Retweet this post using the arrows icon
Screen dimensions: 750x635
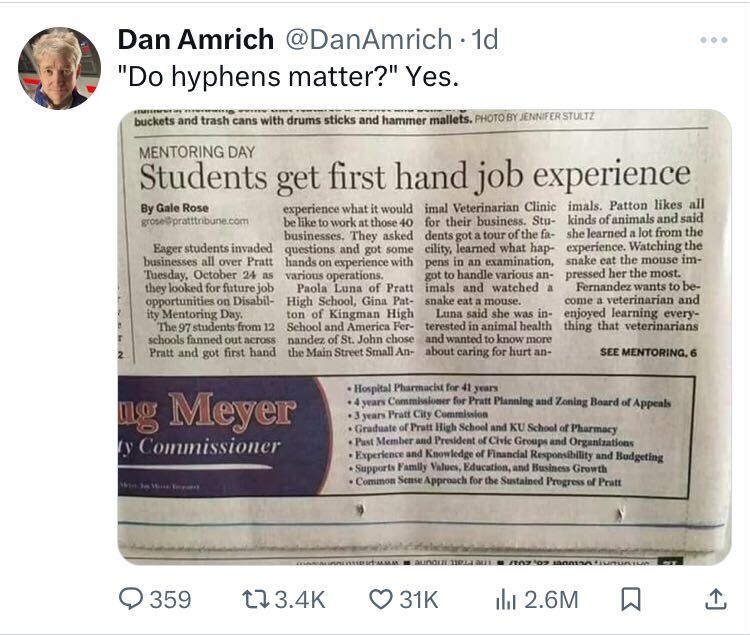click(252, 599)
